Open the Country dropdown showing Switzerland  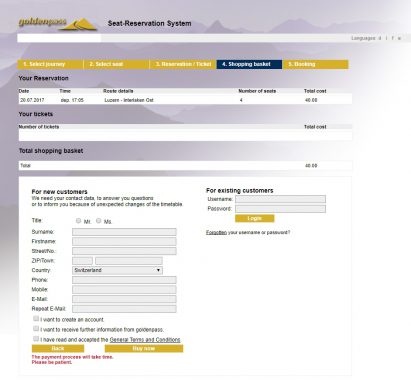117,270
